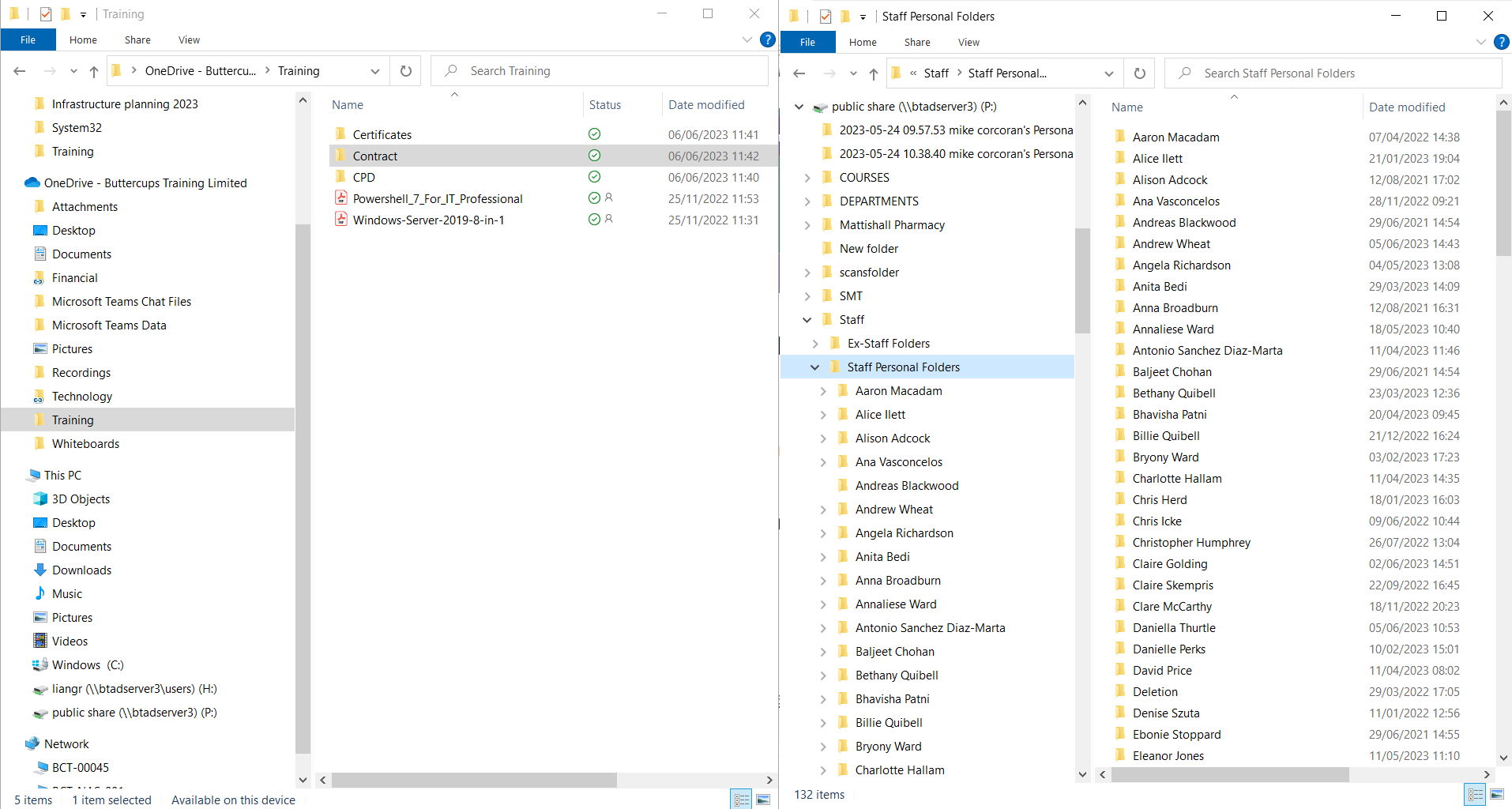1512x809 pixels.
Task: Open the File menu in Training window
Action: click(28, 40)
